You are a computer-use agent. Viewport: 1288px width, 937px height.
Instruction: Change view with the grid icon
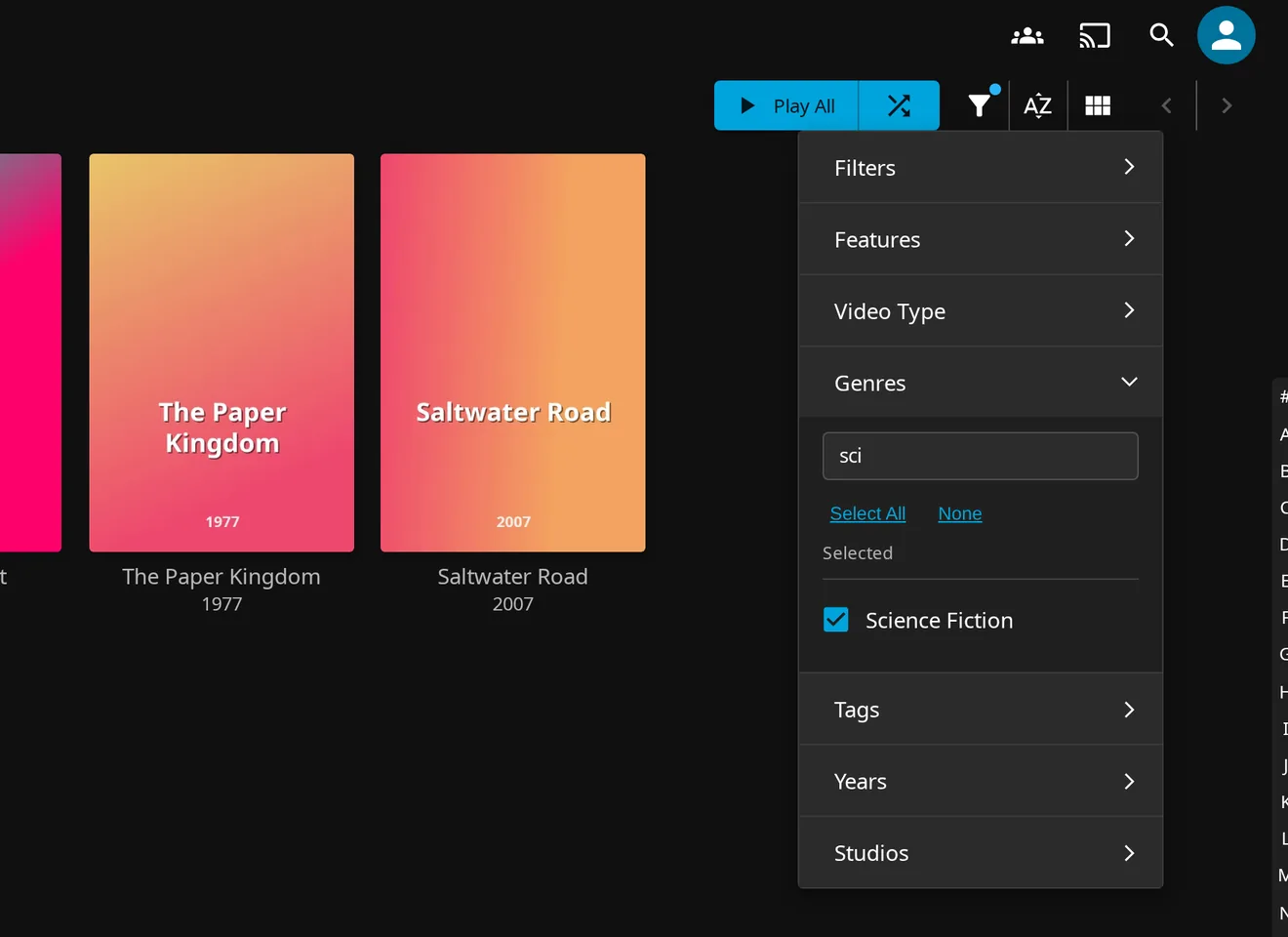1098,105
